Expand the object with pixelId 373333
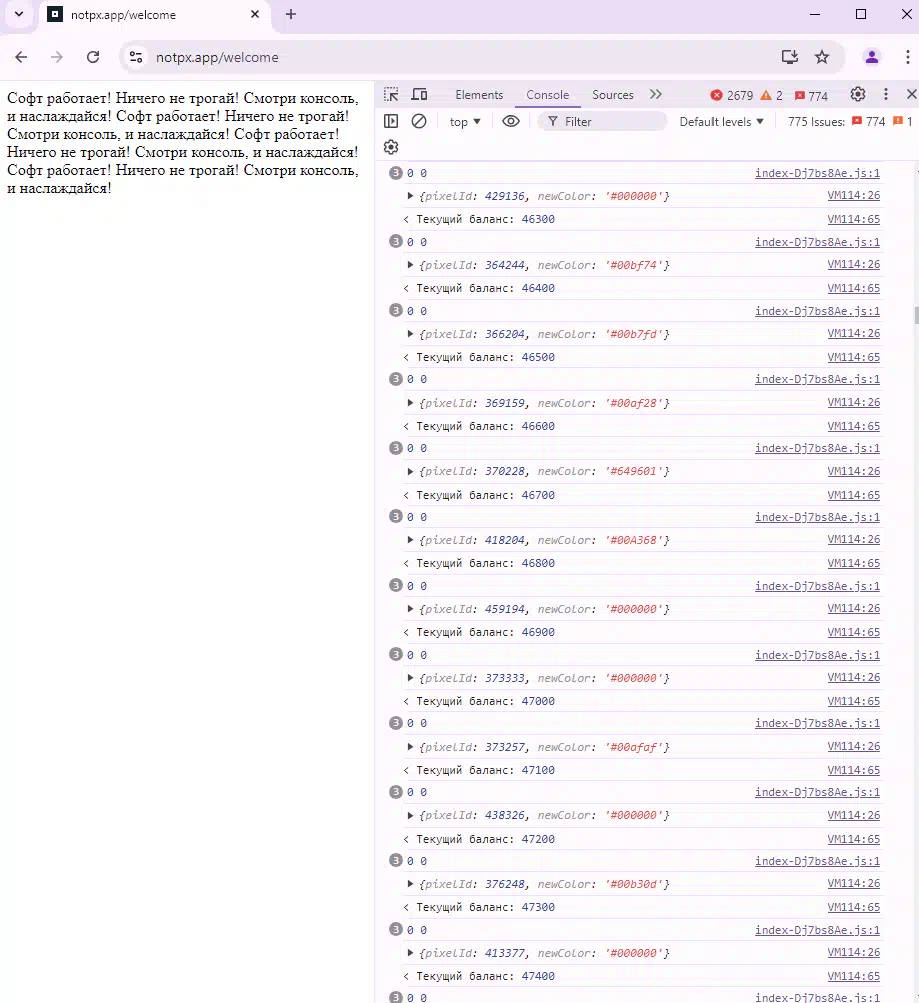The image size is (919, 1003). [x=410, y=678]
